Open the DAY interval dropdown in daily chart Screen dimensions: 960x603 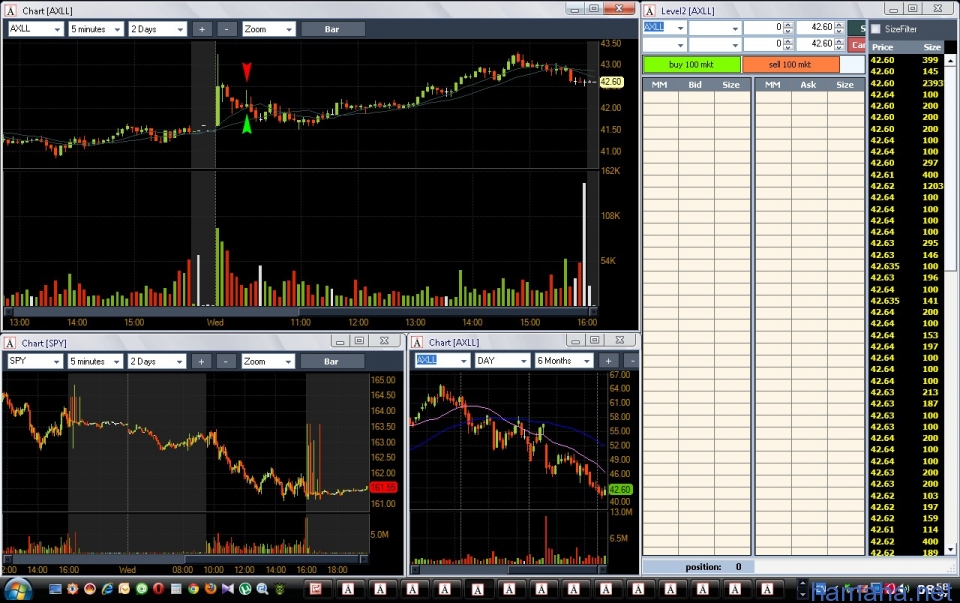point(523,361)
